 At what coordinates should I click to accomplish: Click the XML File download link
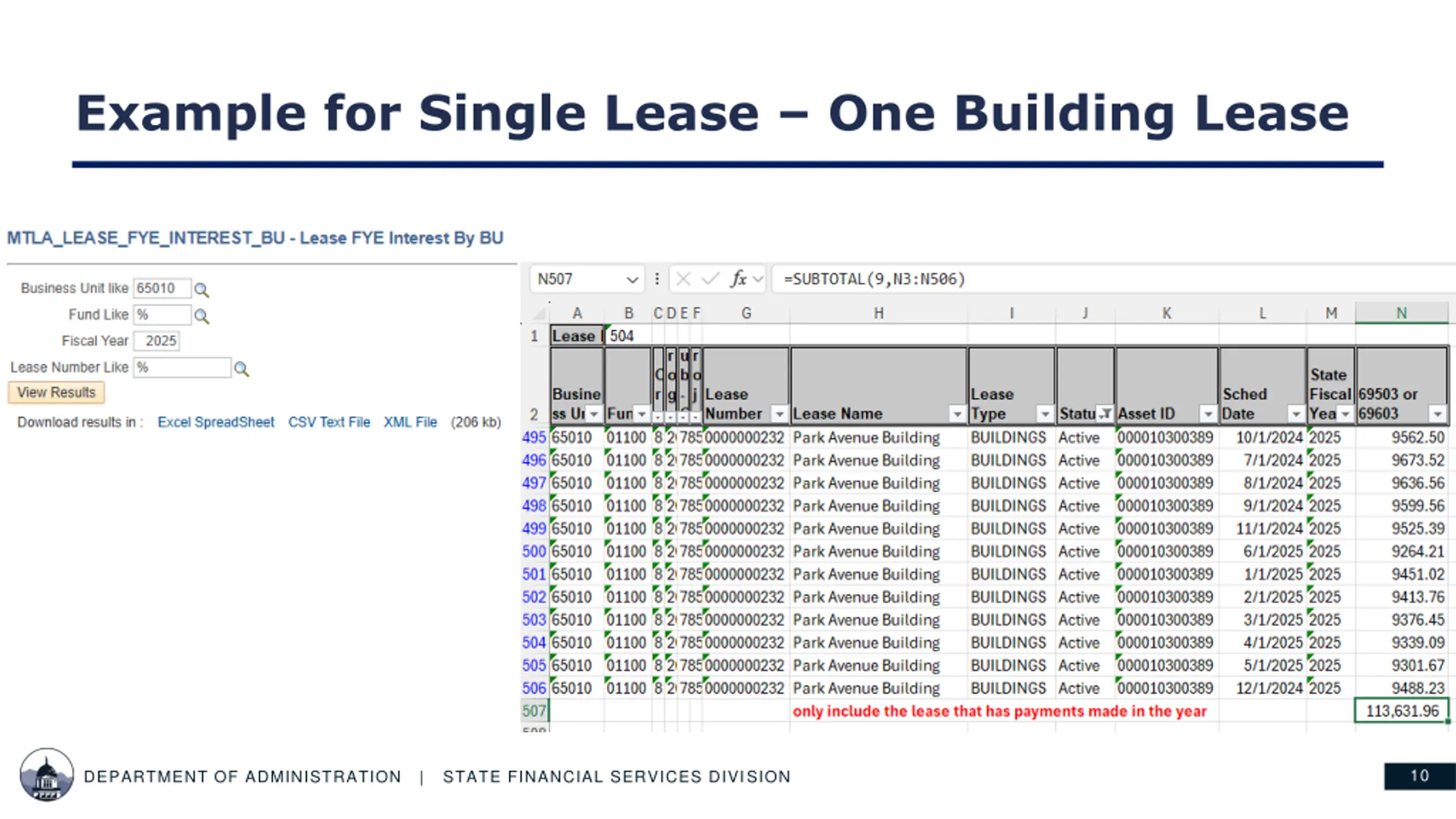(410, 422)
